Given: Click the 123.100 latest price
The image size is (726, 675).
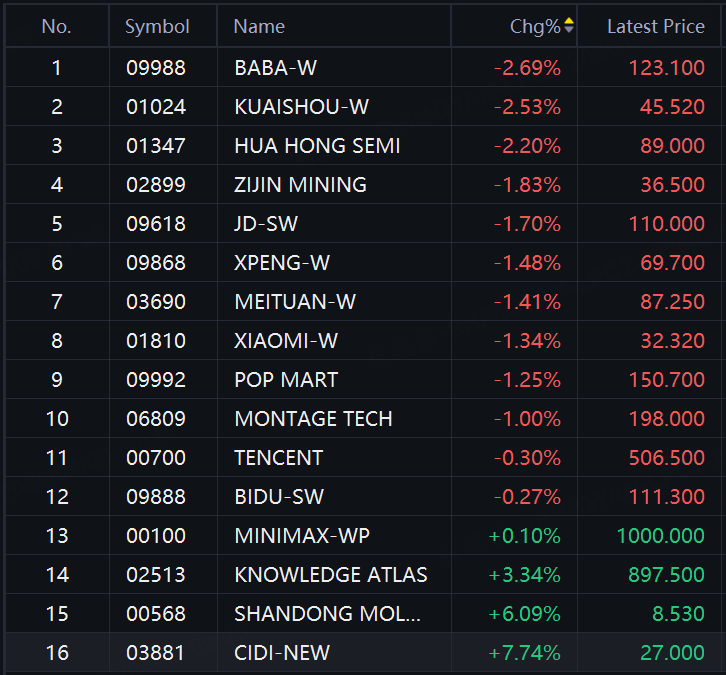Looking at the screenshot, I should [667, 68].
